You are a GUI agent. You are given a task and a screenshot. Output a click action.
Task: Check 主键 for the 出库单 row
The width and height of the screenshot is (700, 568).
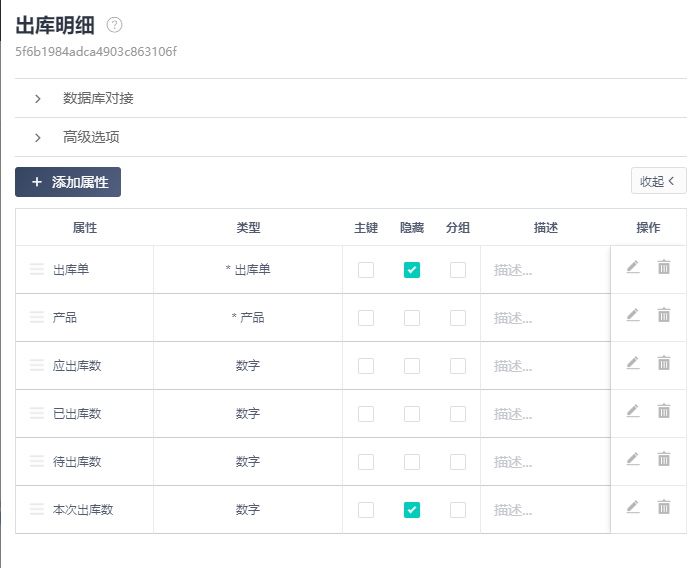tap(366, 270)
